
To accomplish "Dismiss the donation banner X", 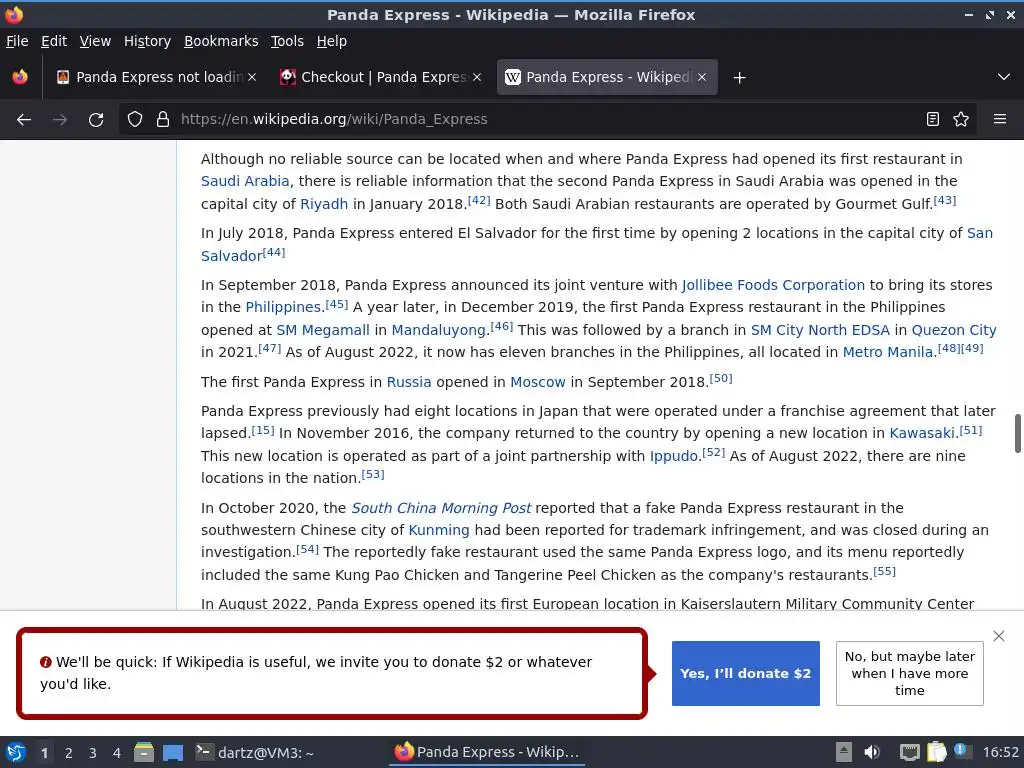I will [x=999, y=636].
